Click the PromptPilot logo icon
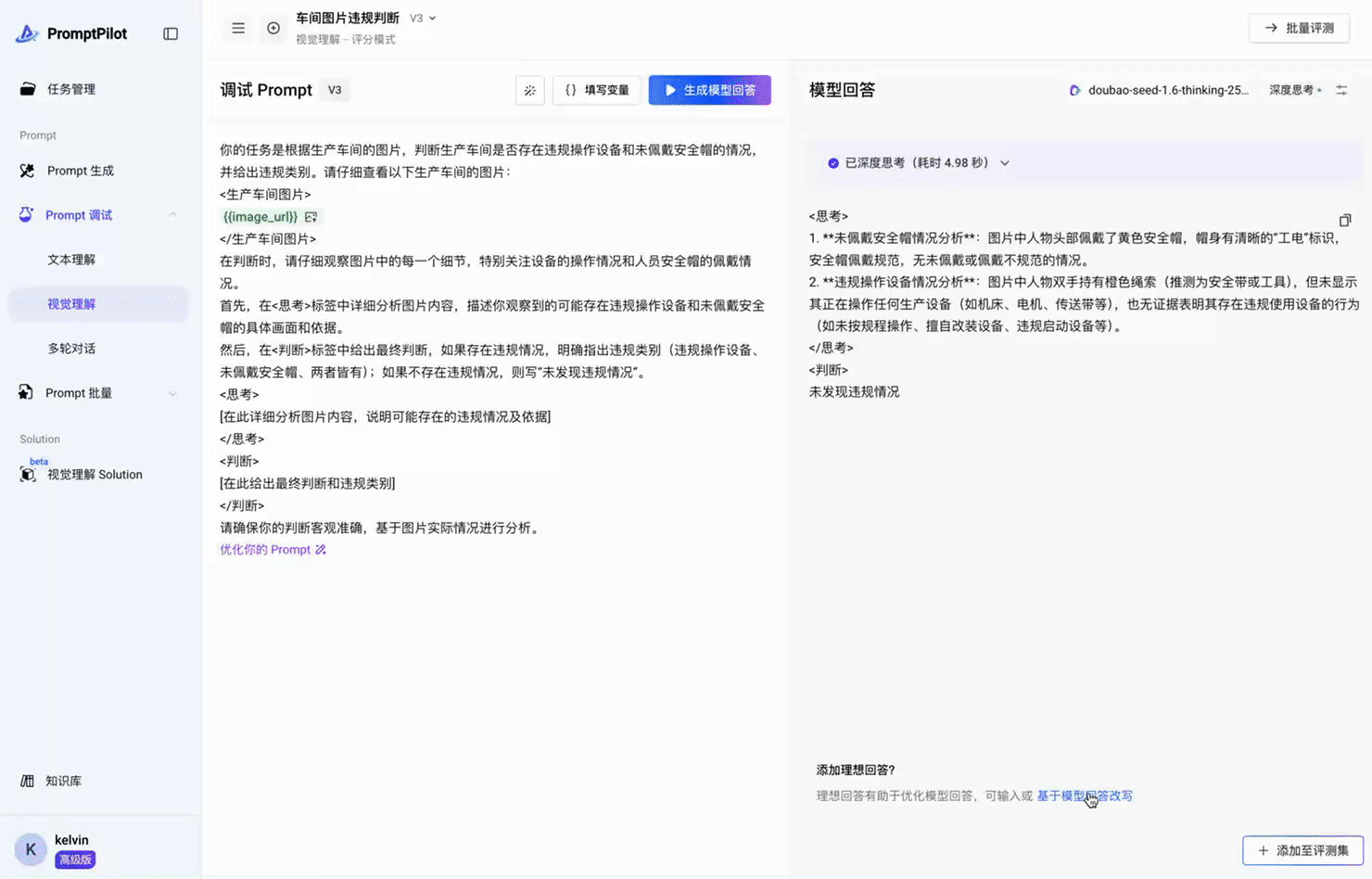 click(x=27, y=33)
